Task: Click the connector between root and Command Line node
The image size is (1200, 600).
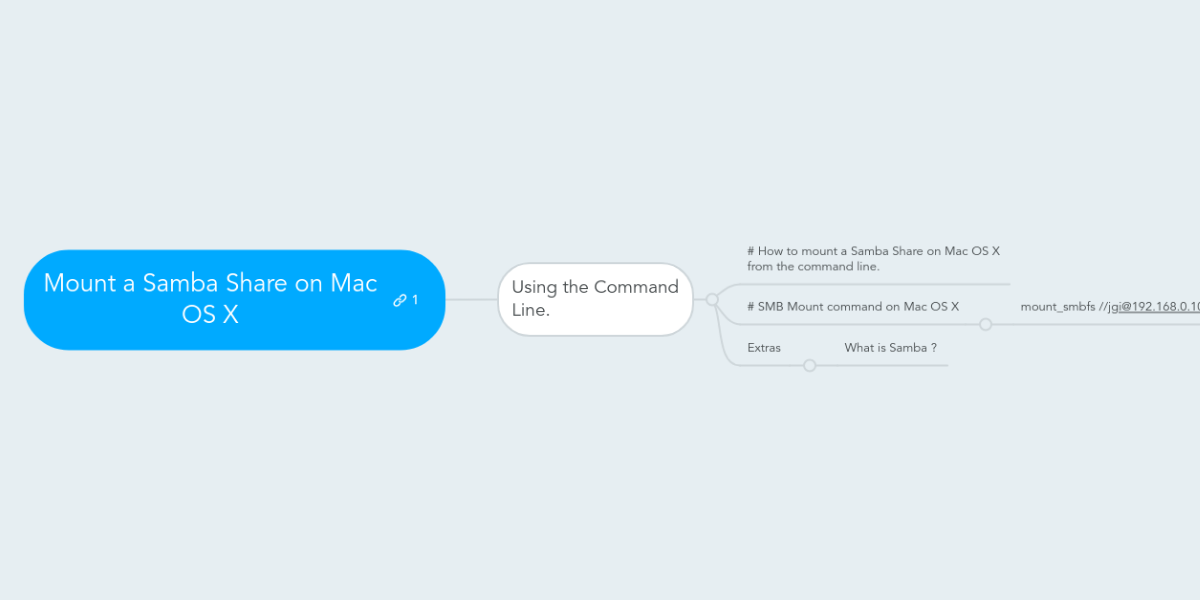Action: (x=471, y=299)
